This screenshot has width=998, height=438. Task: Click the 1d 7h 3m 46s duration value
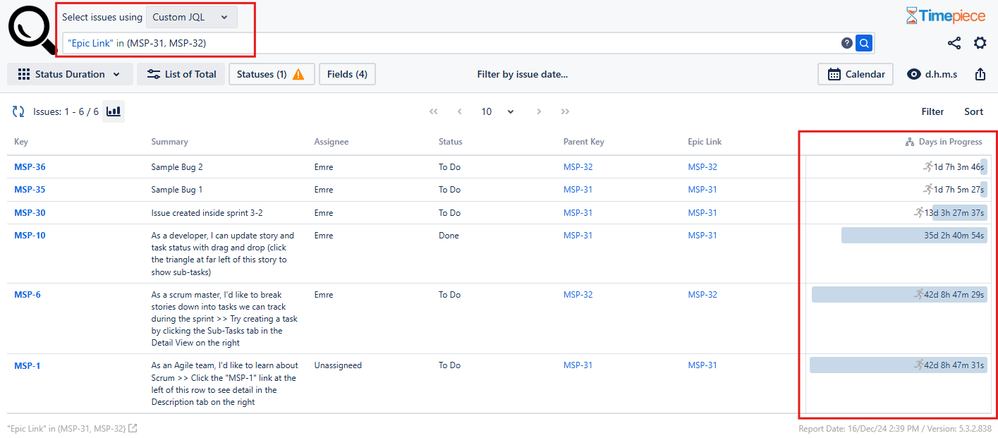959,167
